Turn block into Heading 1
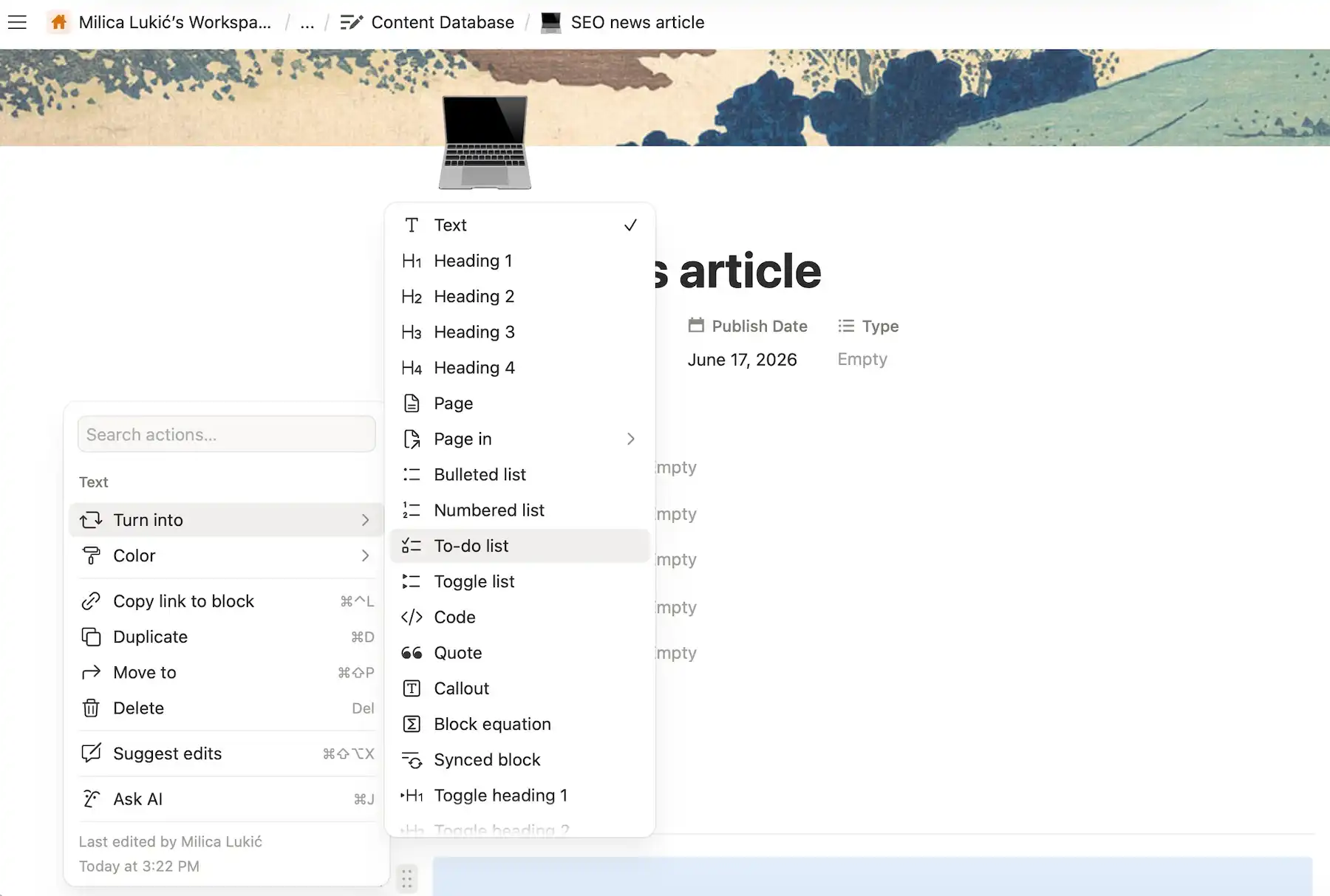This screenshot has width=1330, height=896. click(519, 261)
